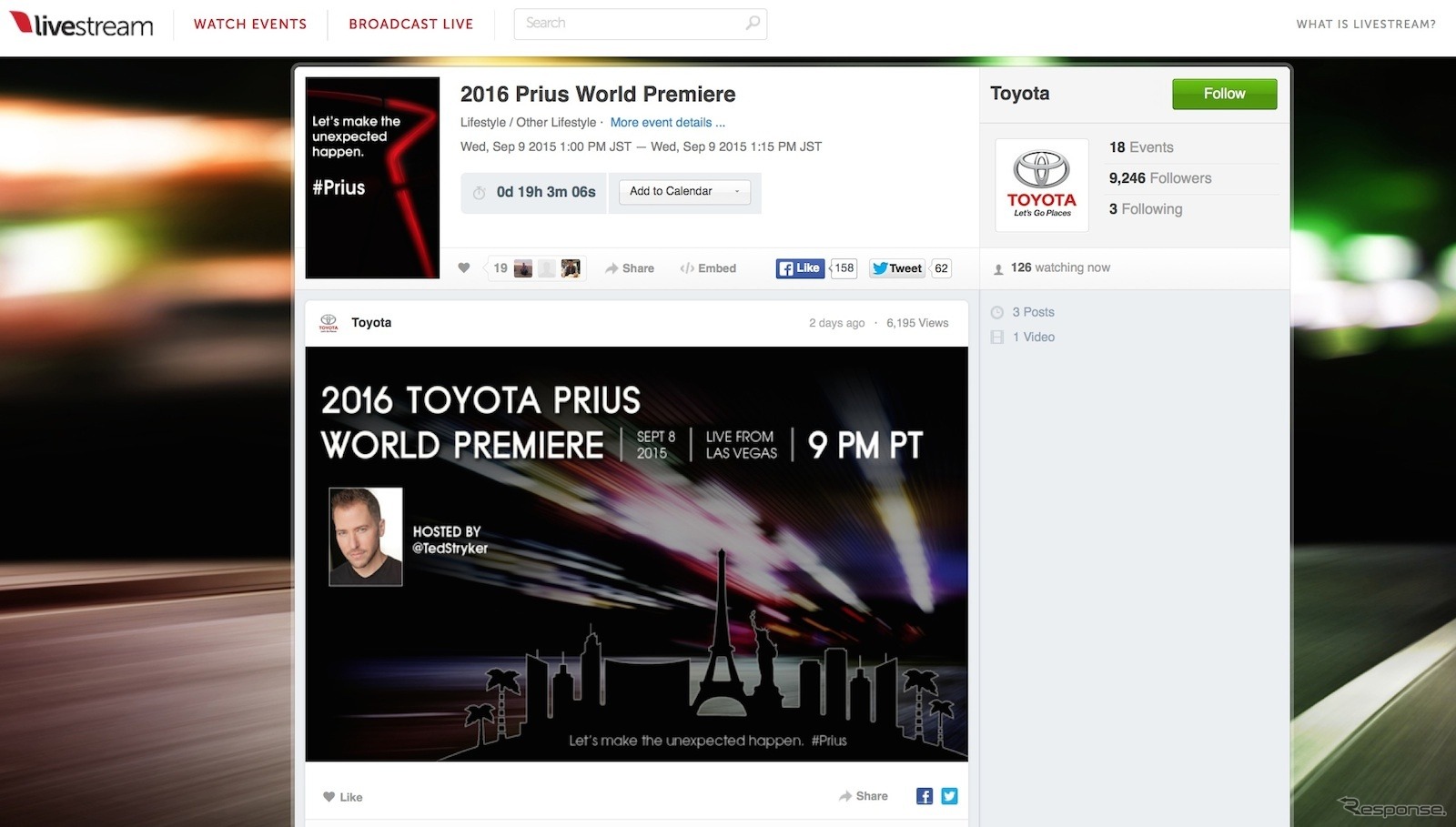The image size is (1456, 827).
Task: Toggle Like on the Toyota post
Action: [x=343, y=797]
